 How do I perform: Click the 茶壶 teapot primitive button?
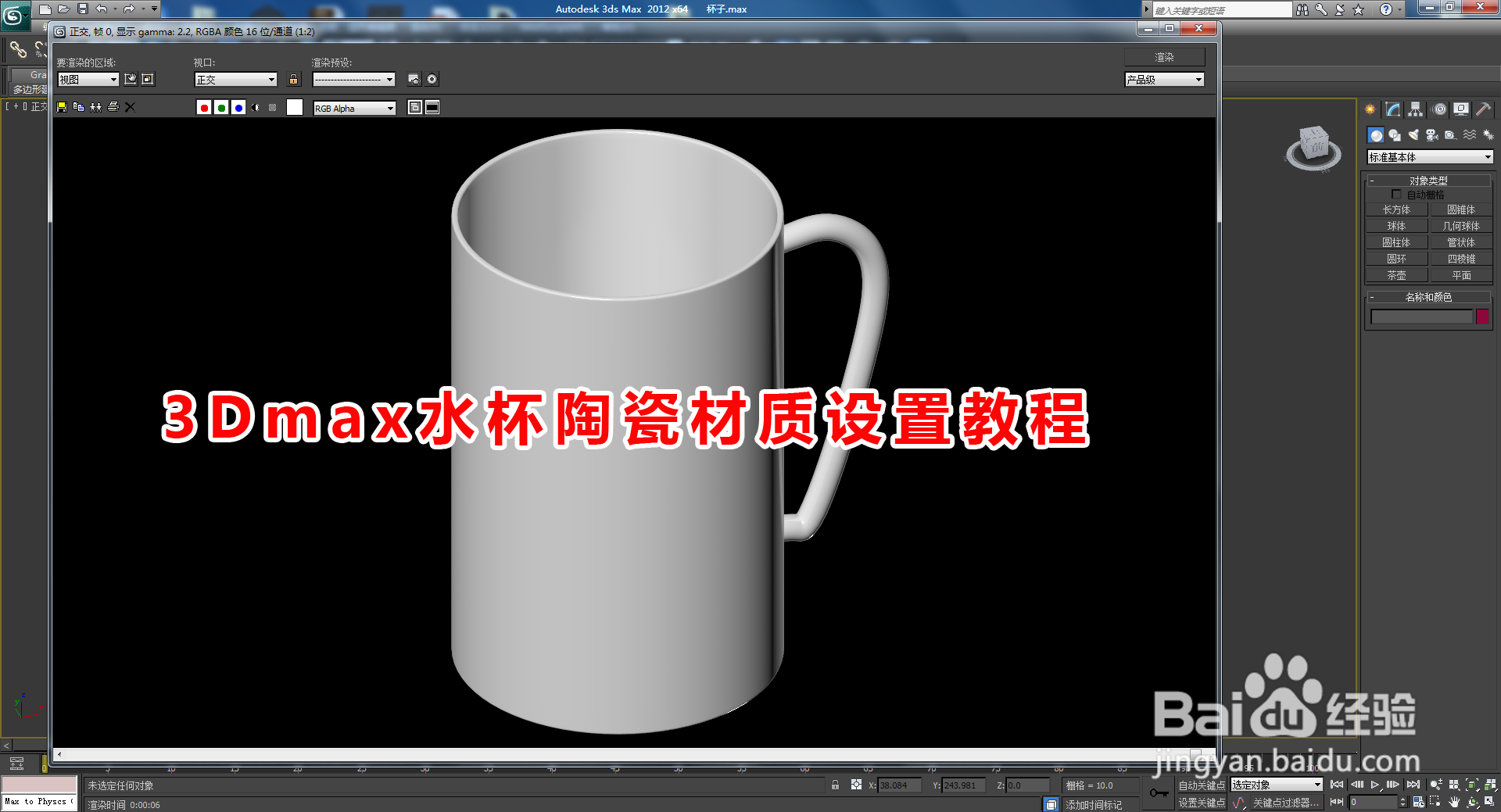tap(1396, 274)
